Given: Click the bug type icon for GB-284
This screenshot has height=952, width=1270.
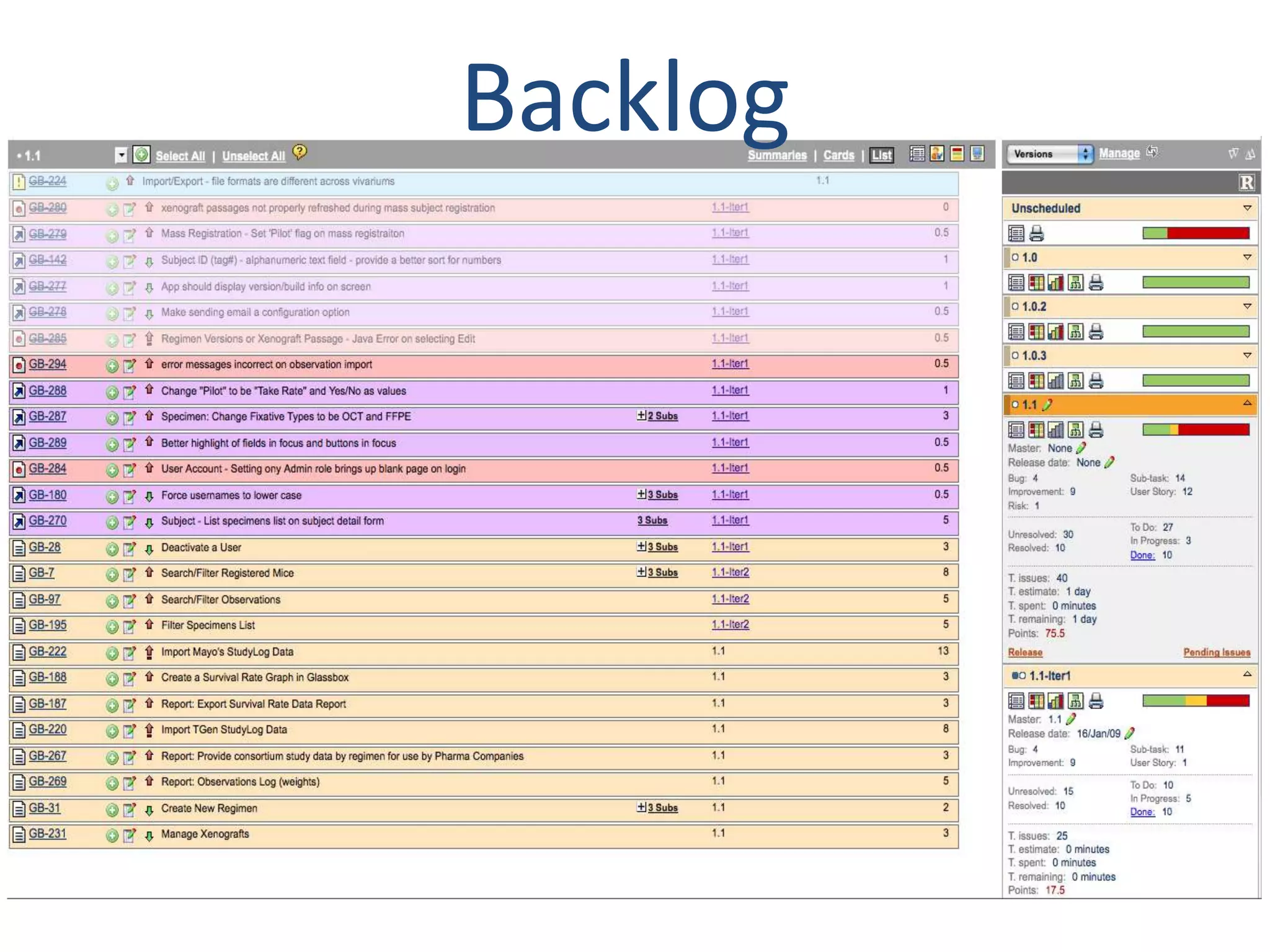Looking at the screenshot, I should coord(19,469).
